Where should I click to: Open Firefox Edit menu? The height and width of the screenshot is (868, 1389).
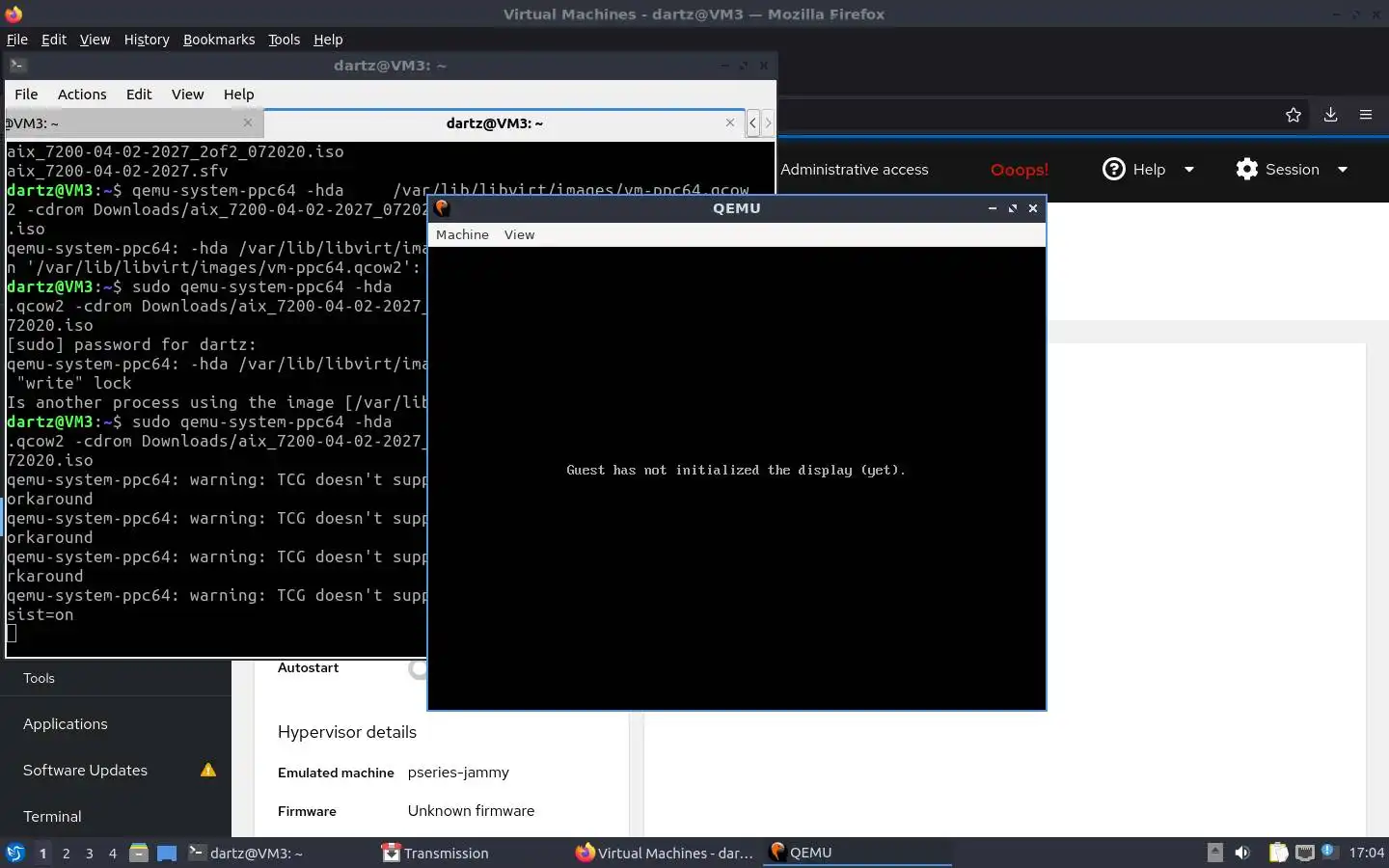(x=54, y=40)
